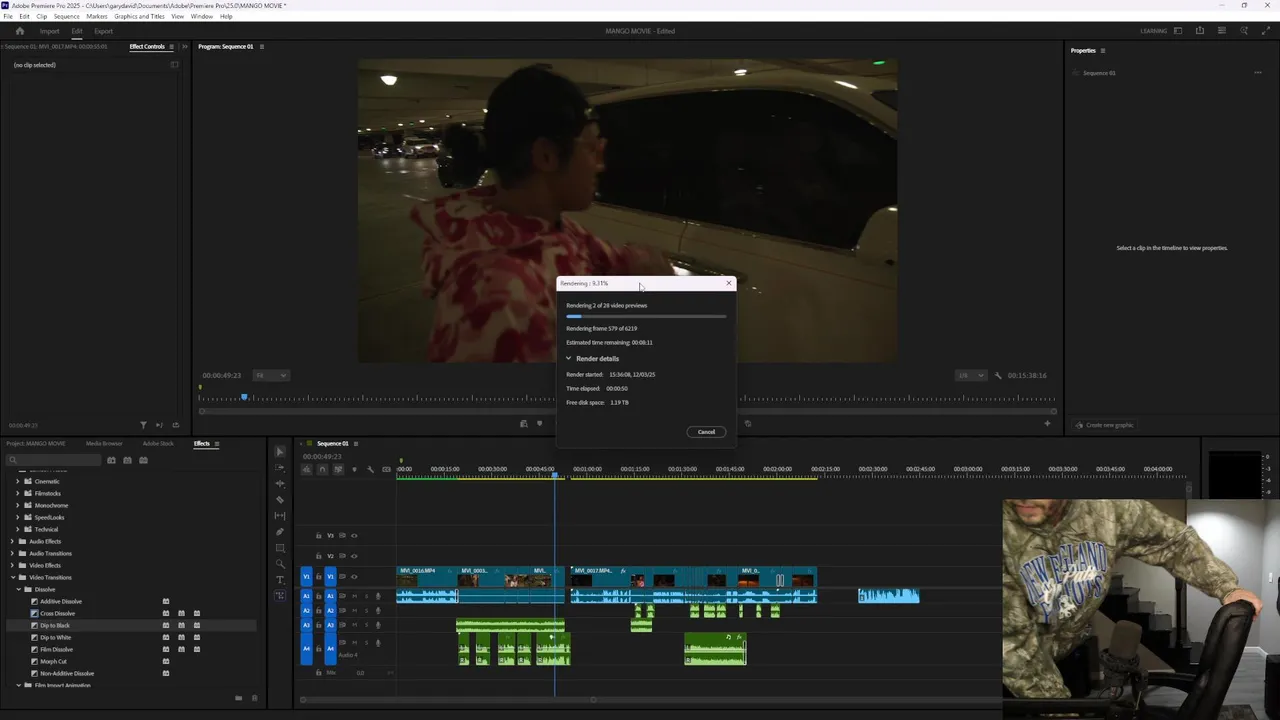The height and width of the screenshot is (720, 1280).
Task: Expand the Audio Transitions folder
Action: click(x=12, y=554)
